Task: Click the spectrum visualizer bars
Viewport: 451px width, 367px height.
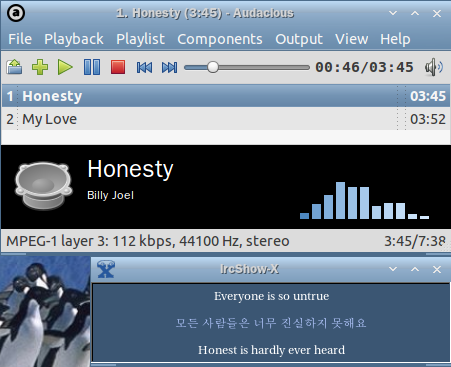Action: pos(364,200)
